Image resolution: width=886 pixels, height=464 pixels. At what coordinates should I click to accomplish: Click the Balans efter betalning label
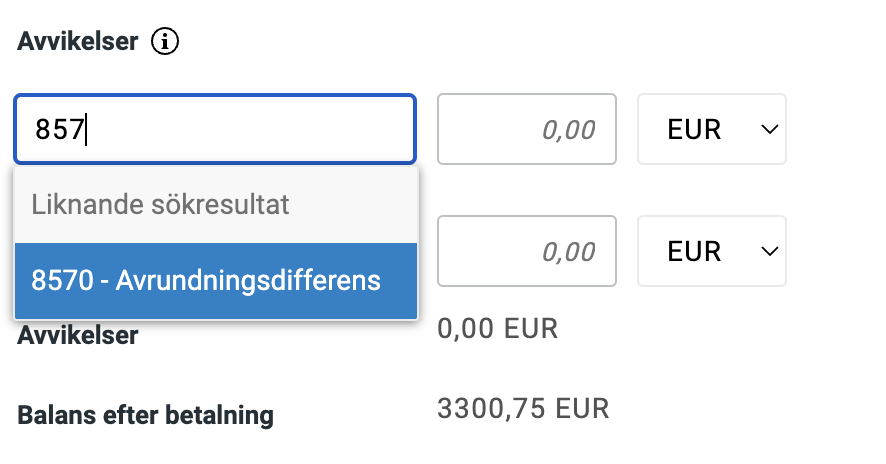(145, 414)
